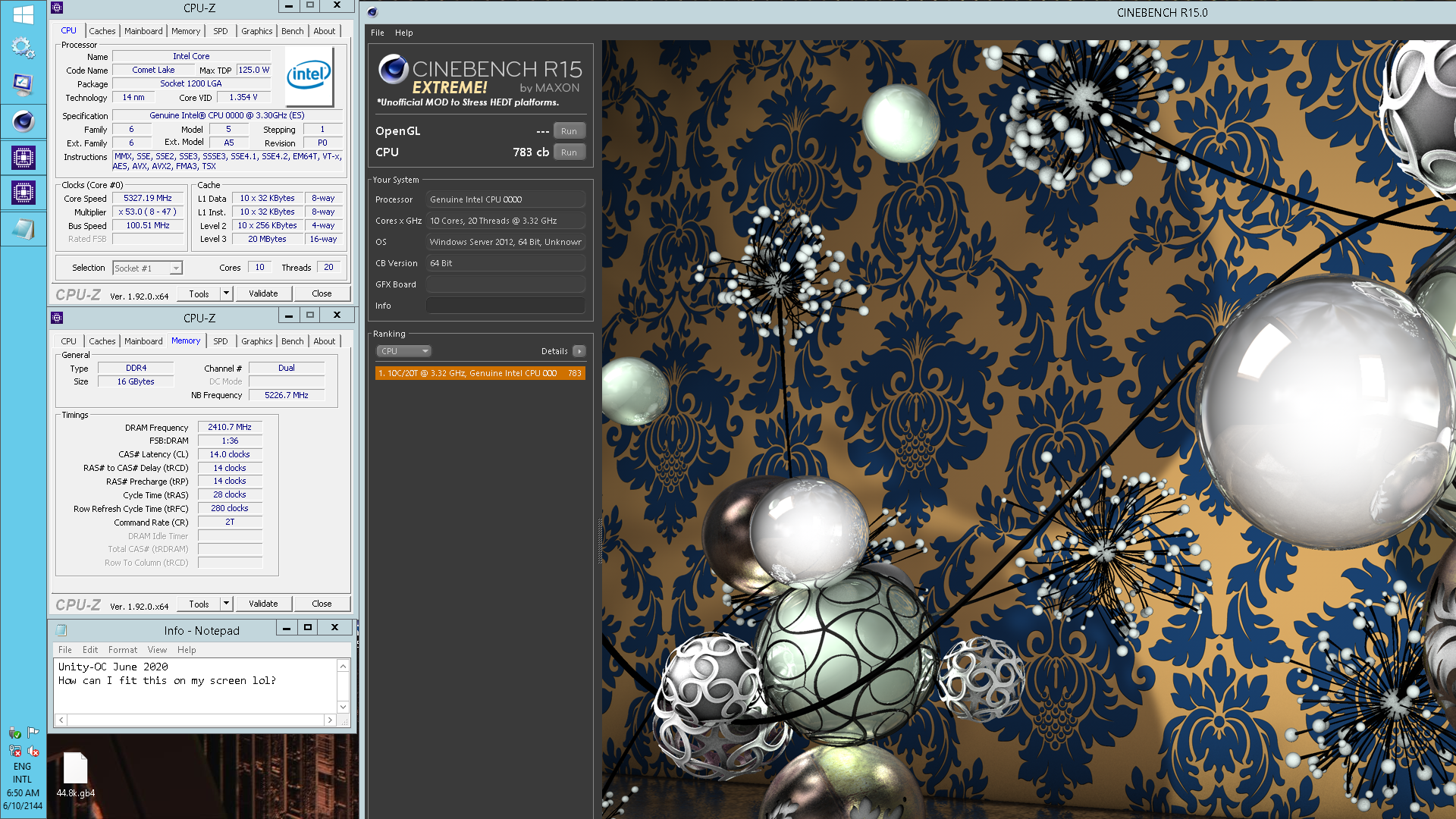Switch to Mainboard tab in top CPU-Z

click(x=143, y=31)
